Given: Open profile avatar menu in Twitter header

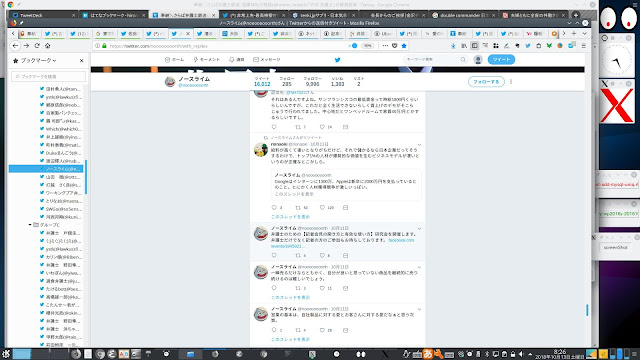Looking at the screenshot, I should [478, 60].
